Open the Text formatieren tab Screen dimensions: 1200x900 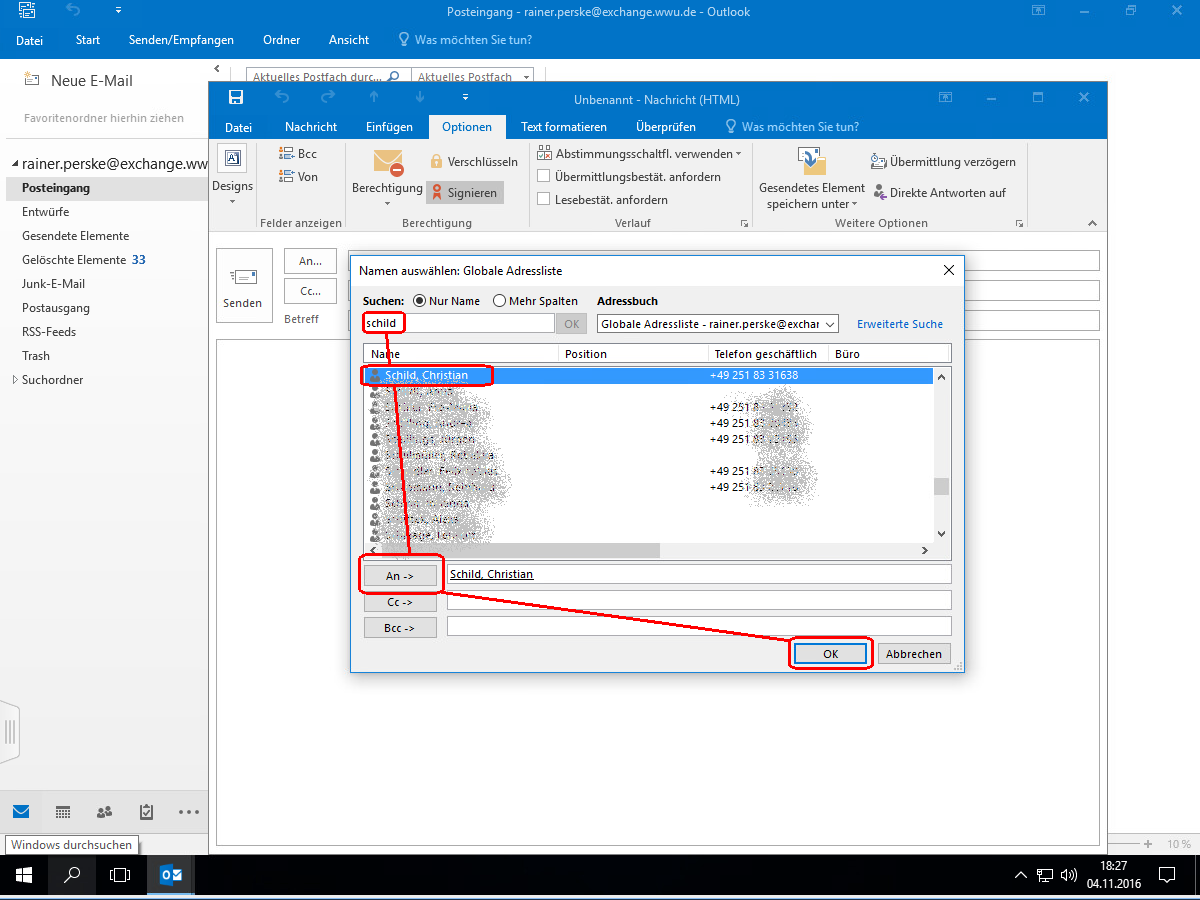[x=563, y=127]
